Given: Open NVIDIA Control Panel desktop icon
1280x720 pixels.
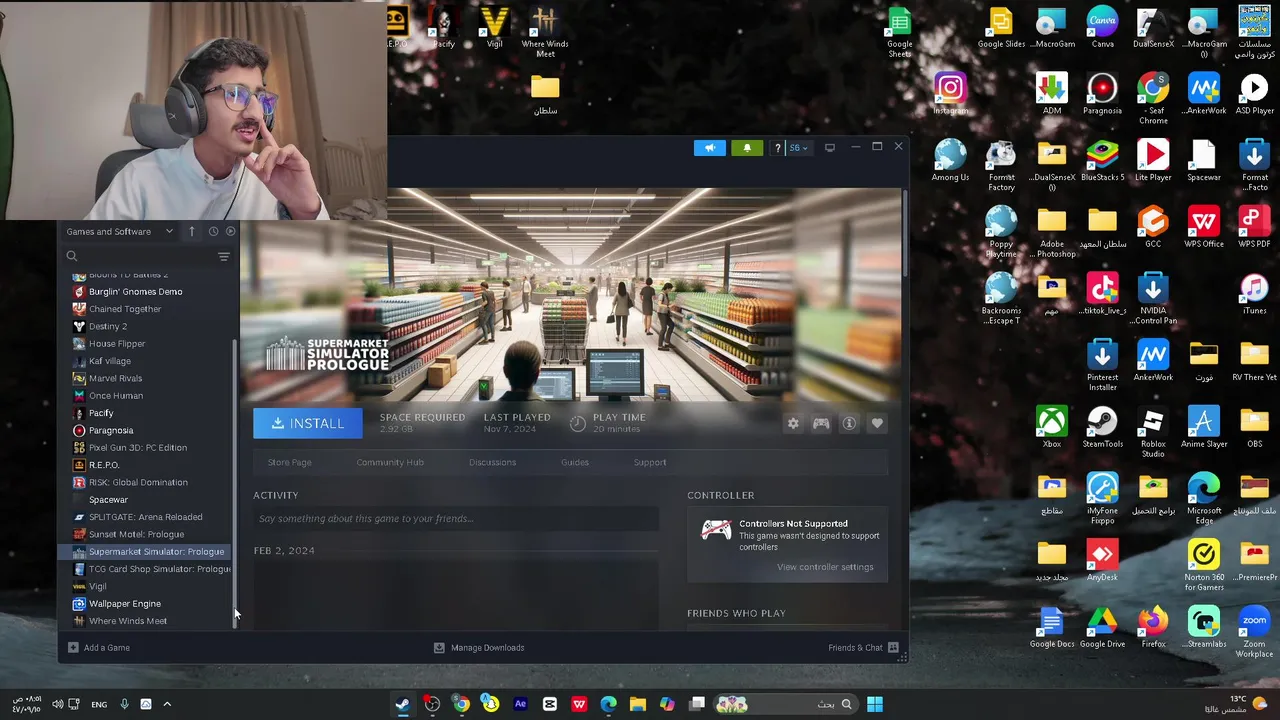Looking at the screenshot, I should click(1153, 299).
